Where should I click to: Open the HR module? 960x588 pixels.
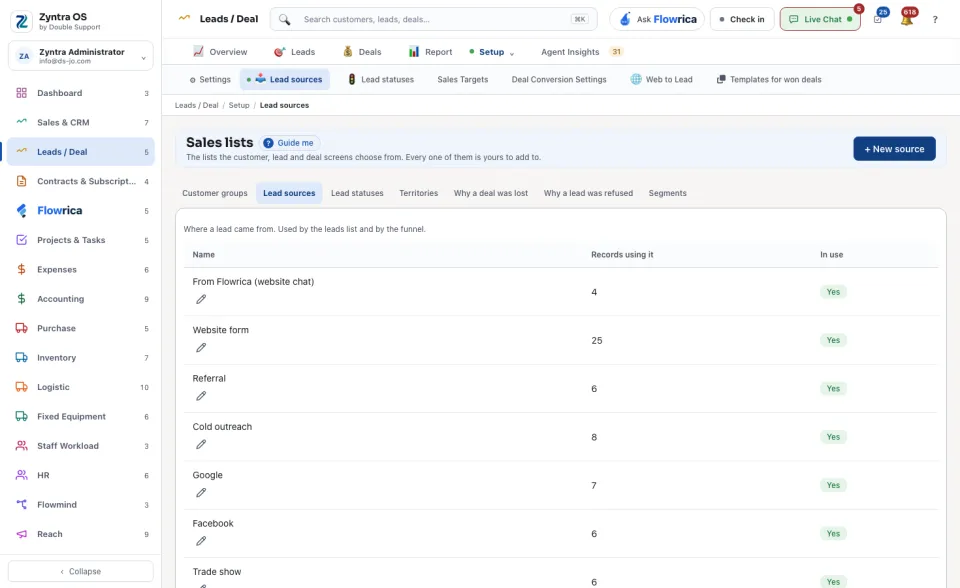(x=81, y=475)
